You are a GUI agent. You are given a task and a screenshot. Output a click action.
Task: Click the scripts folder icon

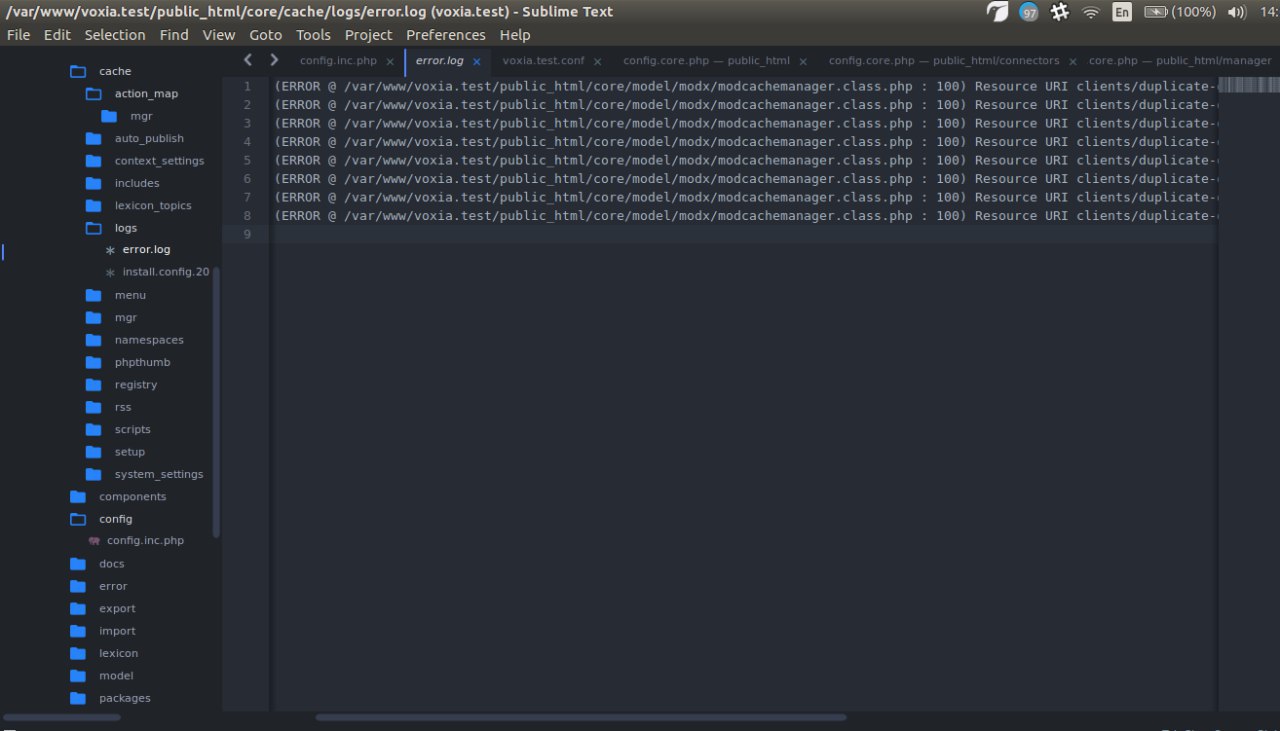pyautogui.click(x=94, y=429)
